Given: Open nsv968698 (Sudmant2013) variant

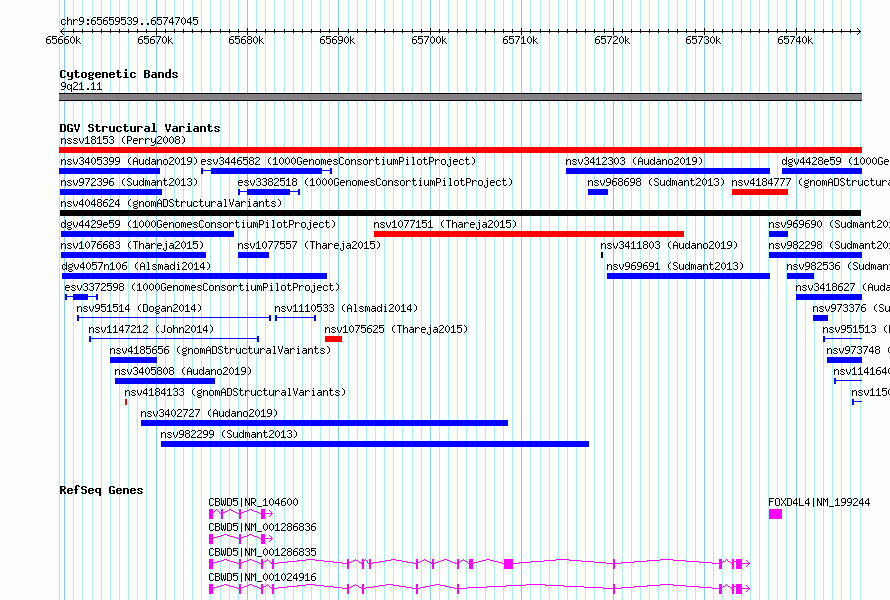Looking at the screenshot, I should tap(656, 182).
